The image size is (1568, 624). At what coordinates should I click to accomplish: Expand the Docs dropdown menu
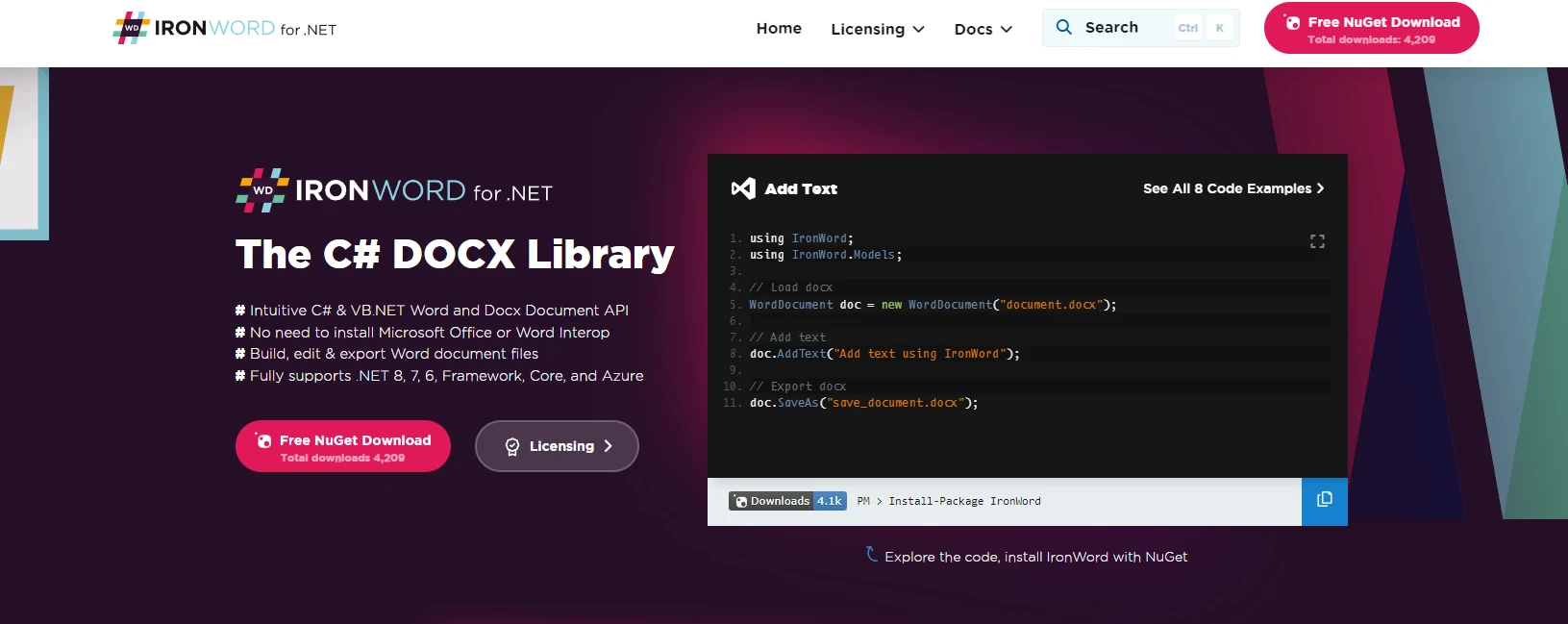point(983,29)
